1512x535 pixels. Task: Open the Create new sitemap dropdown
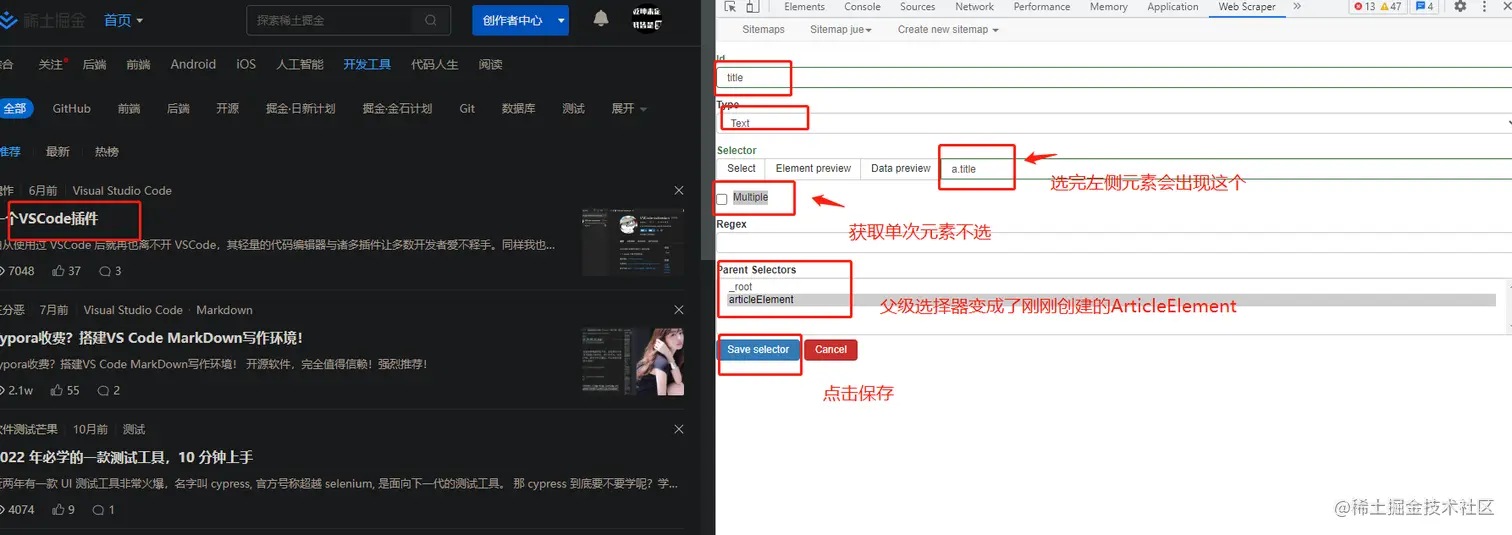click(x=948, y=29)
